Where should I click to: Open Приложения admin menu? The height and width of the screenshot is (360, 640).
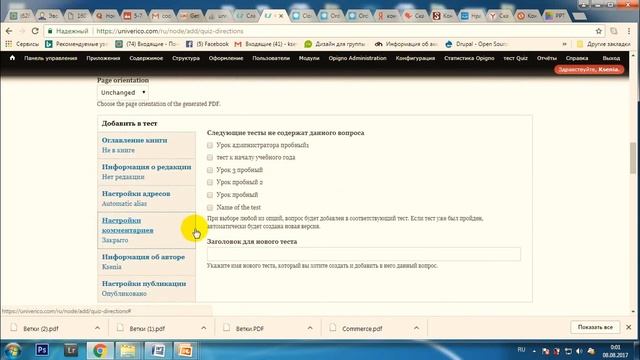click(103, 58)
